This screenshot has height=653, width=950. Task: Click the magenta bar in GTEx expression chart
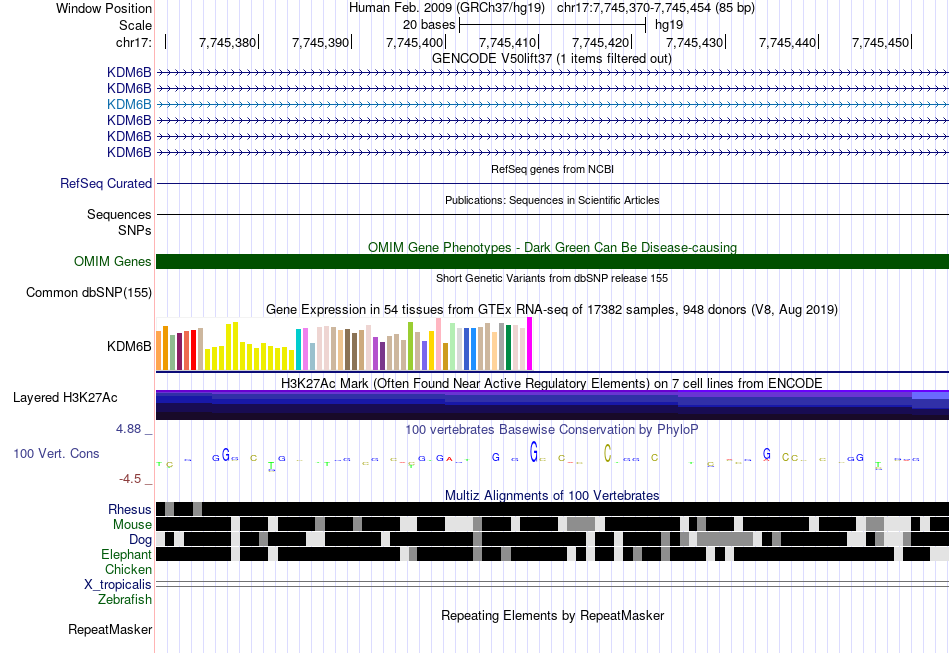530,343
